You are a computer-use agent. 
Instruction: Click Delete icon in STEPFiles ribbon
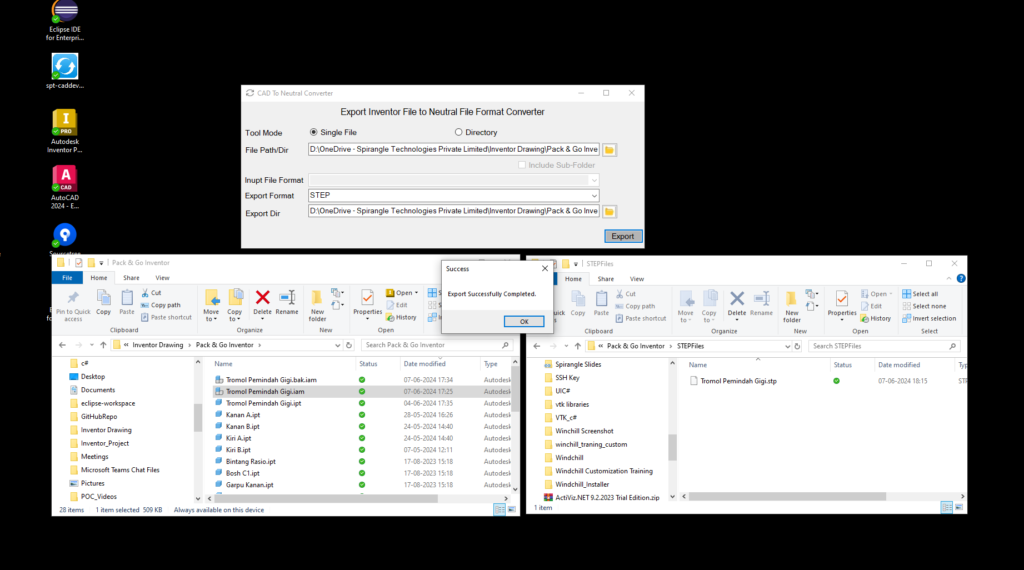(x=737, y=304)
